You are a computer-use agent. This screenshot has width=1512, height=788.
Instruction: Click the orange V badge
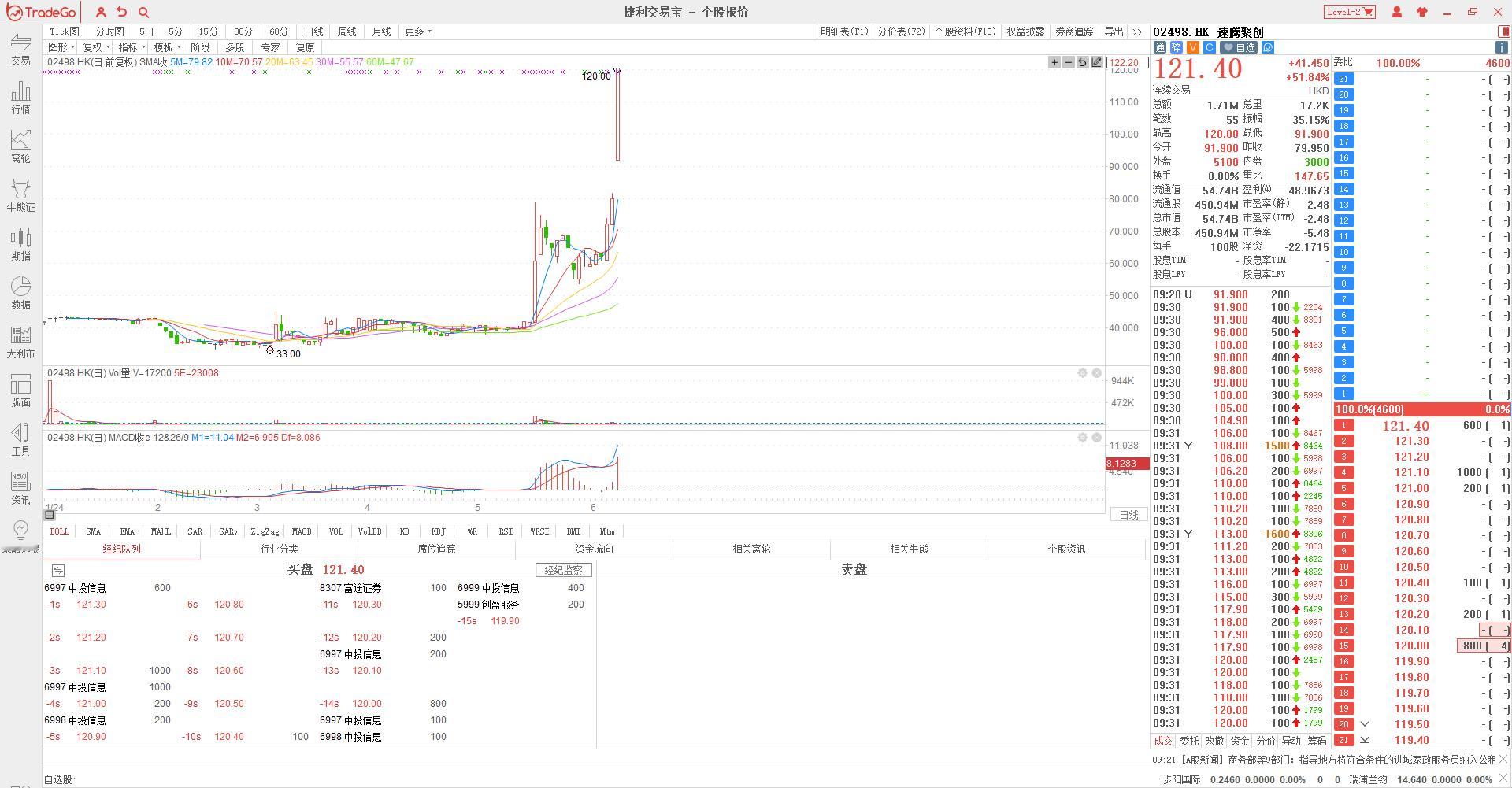1193,47
